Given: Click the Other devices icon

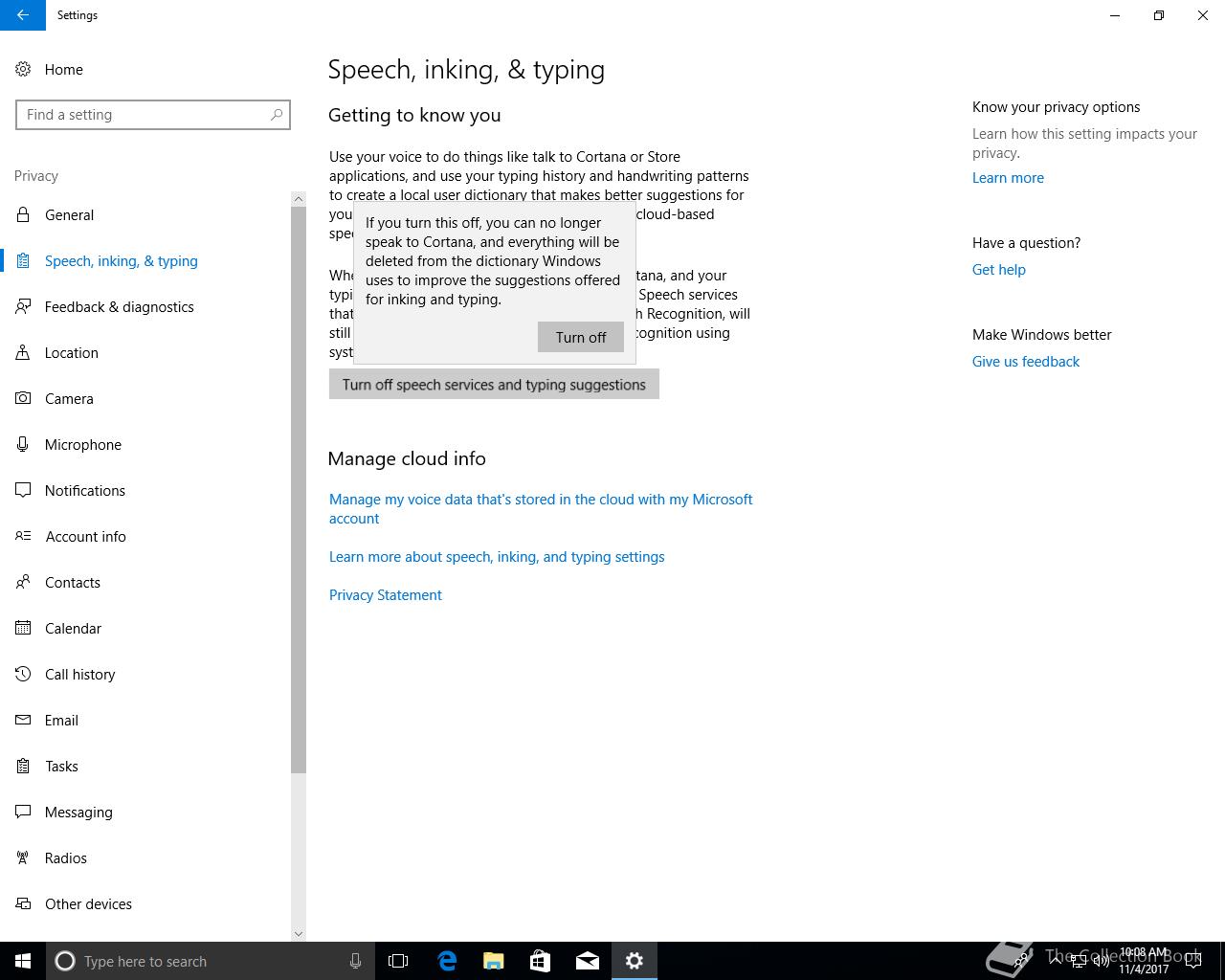Looking at the screenshot, I should point(23,903).
